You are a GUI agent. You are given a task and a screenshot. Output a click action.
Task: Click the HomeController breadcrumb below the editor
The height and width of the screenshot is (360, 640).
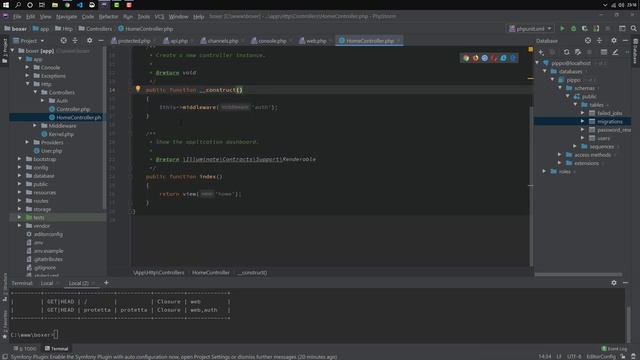[x=211, y=273]
